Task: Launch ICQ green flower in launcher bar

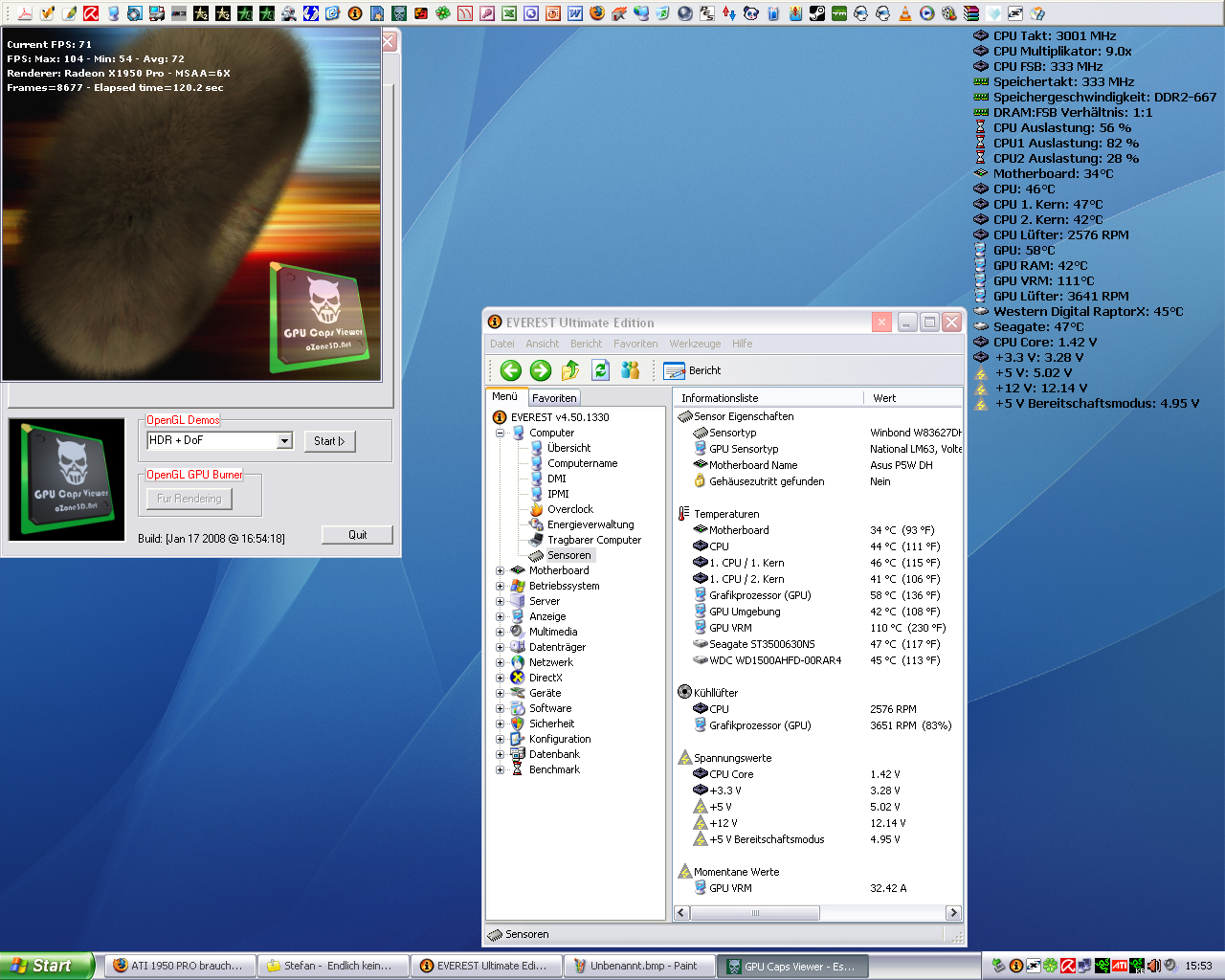Action: click(443, 12)
